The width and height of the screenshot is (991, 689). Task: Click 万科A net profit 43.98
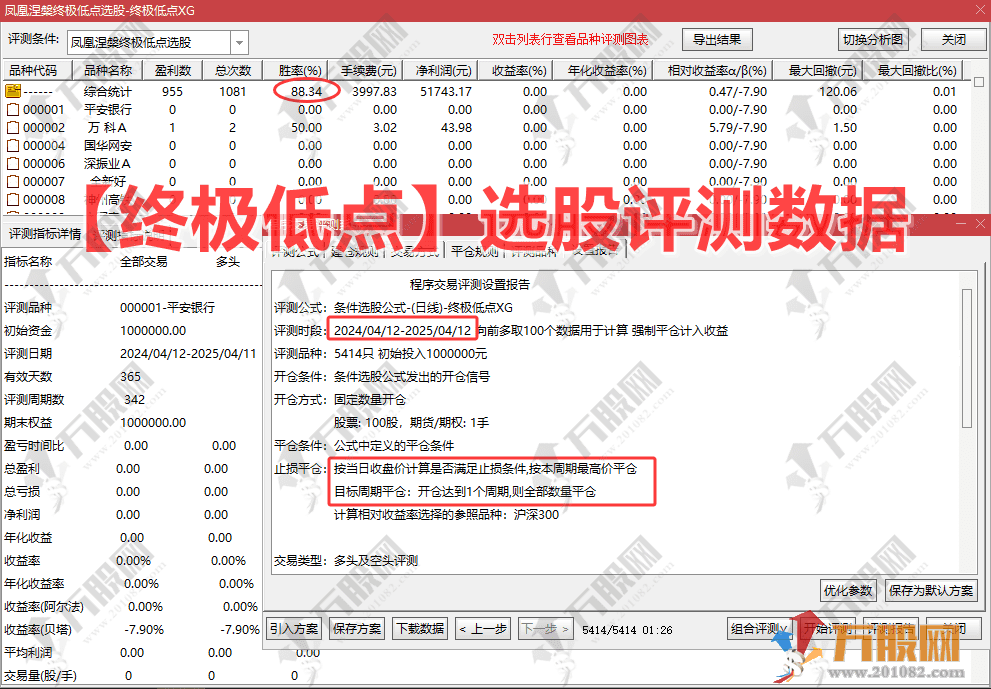(456, 128)
